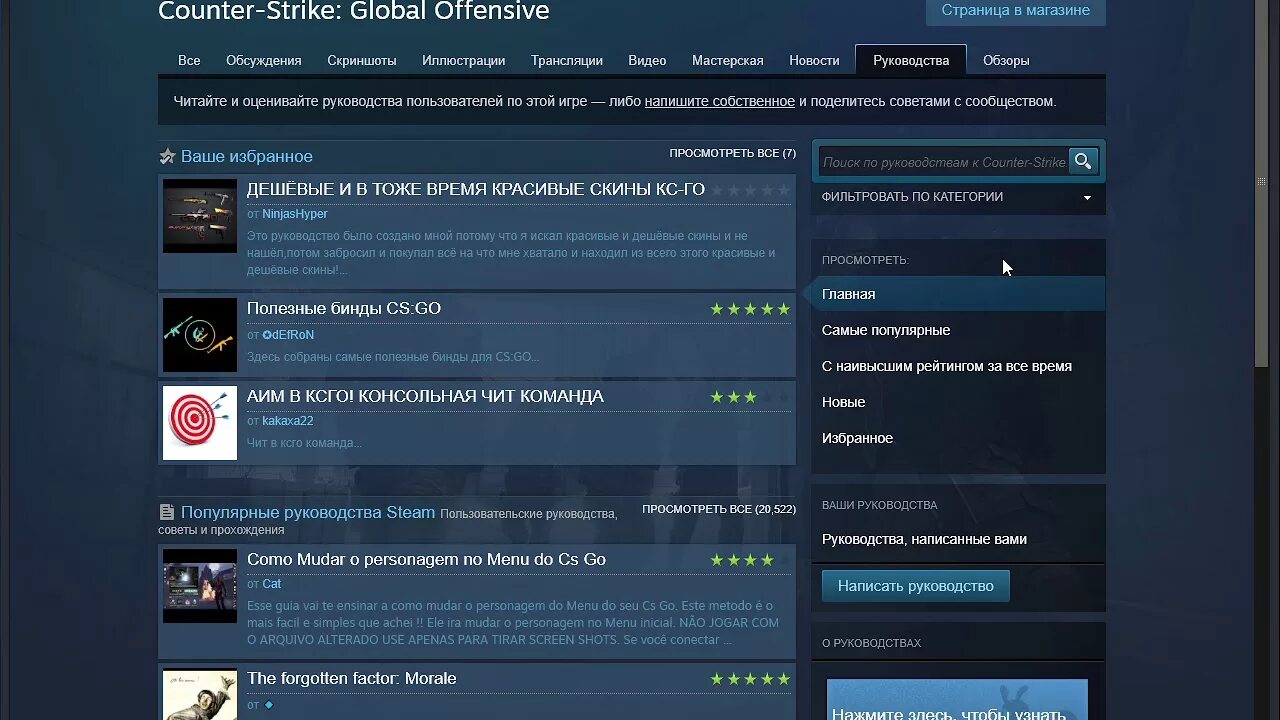
Task: Go to the Видео tab
Action: [647, 60]
